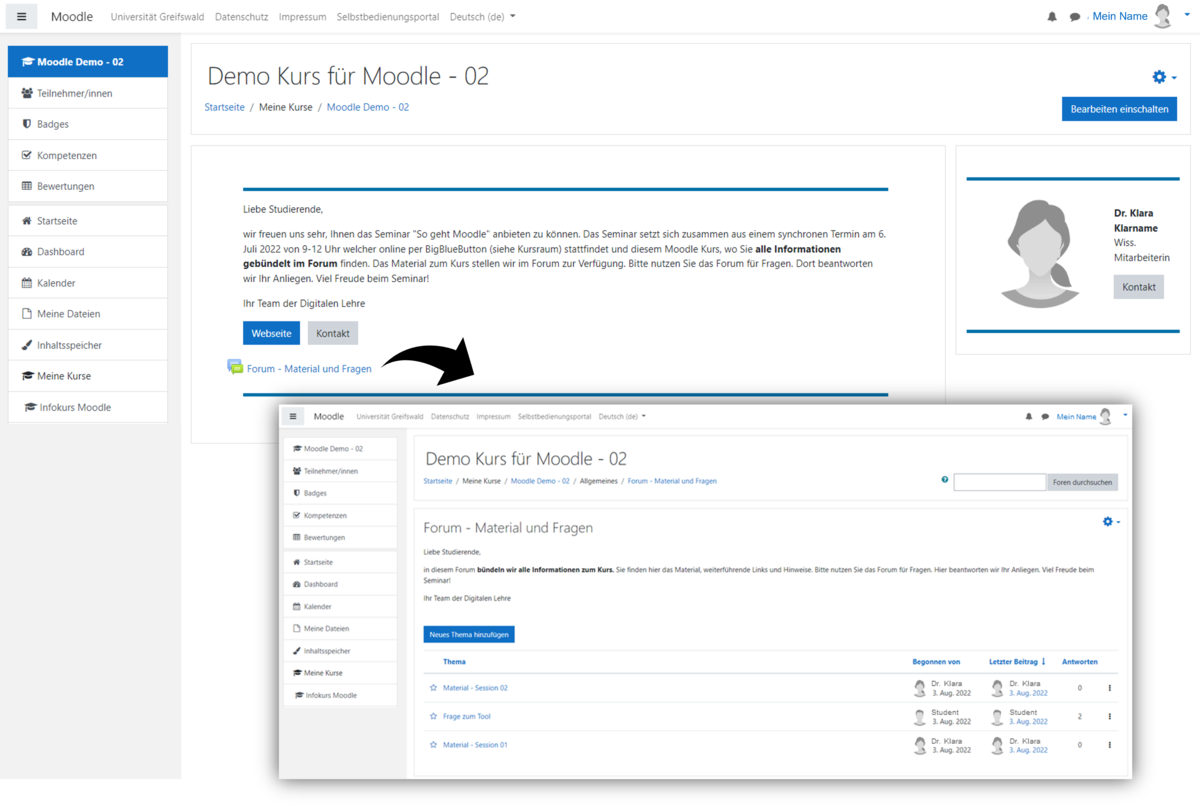1200x809 pixels.
Task: Open Teilnehmer/innen in the upper-left sidebar
Action: coord(74,93)
